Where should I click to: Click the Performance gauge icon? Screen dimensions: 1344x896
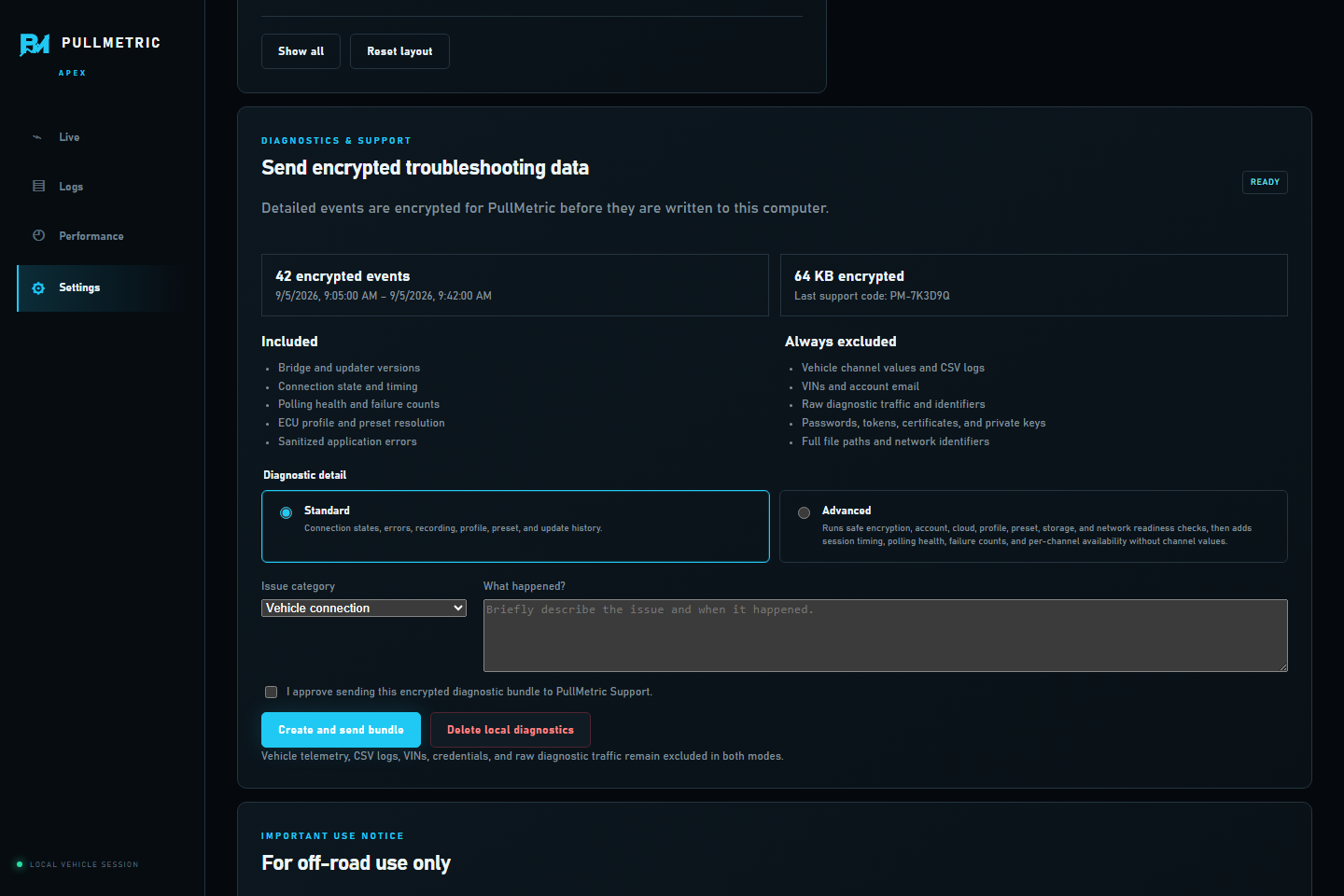(38, 235)
